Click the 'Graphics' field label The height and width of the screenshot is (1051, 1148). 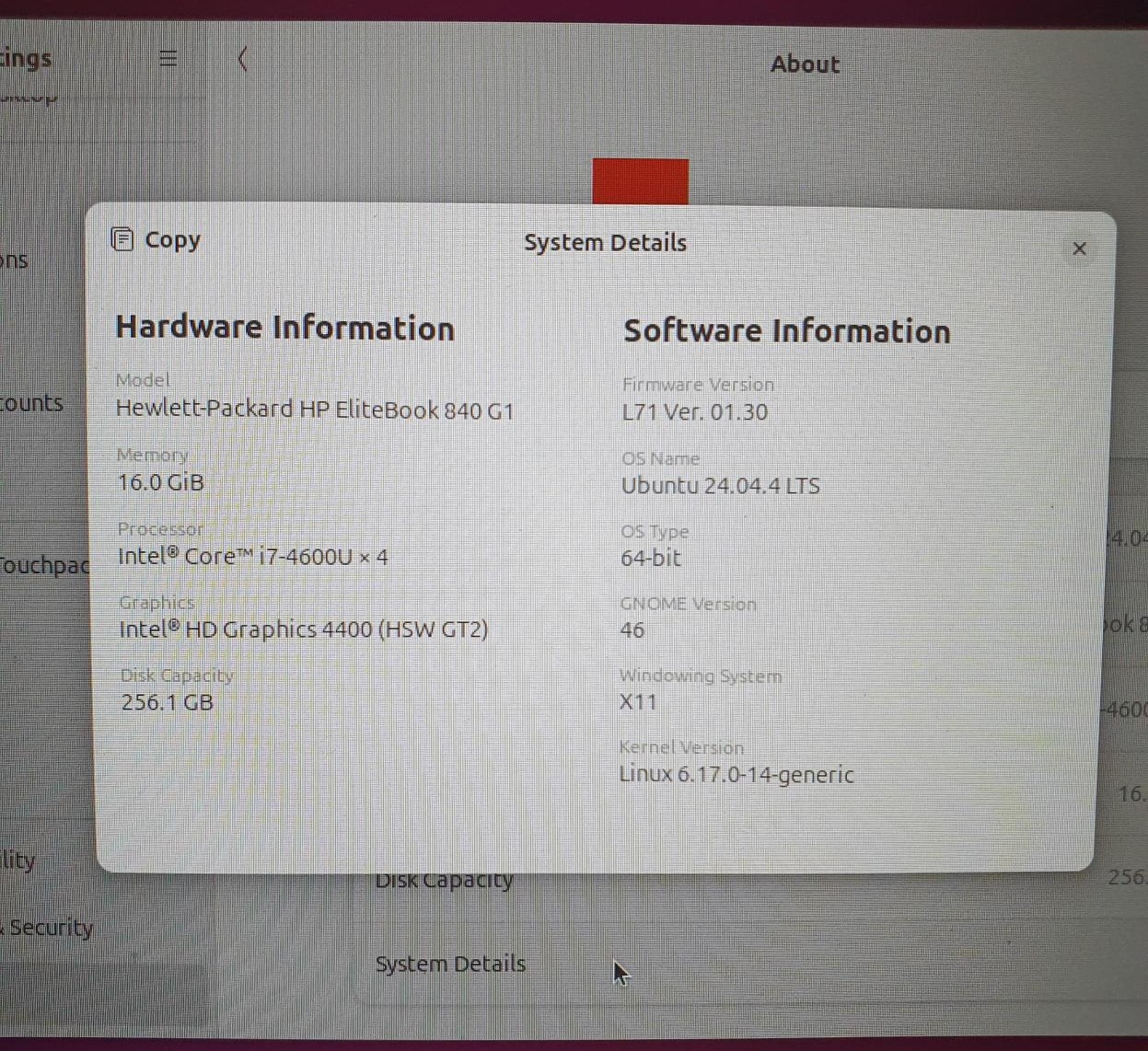(157, 603)
